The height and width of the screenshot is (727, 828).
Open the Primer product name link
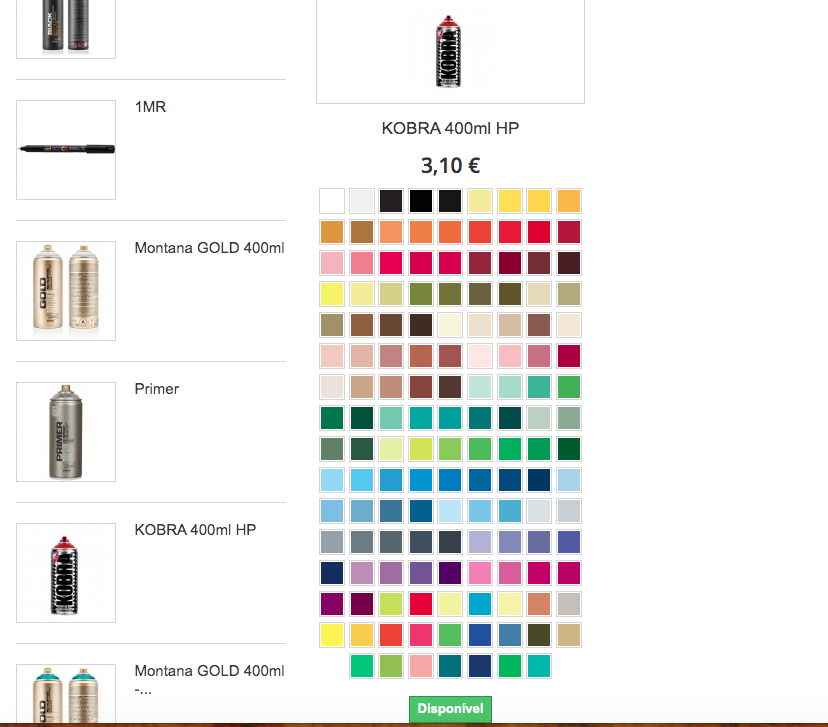(x=157, y=389)
